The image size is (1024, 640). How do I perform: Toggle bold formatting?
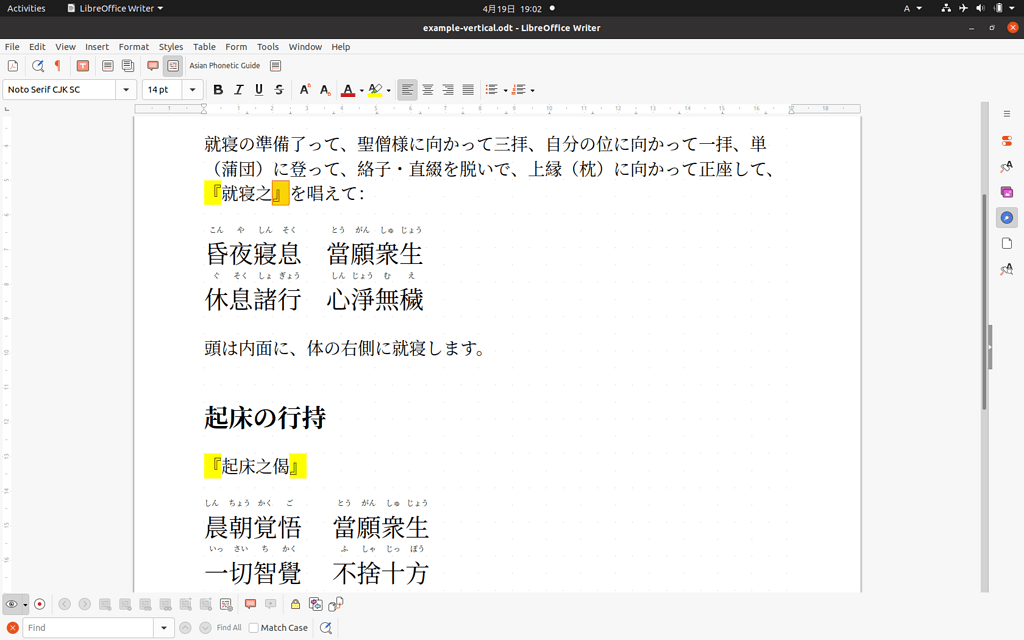(x=217, y=89)
